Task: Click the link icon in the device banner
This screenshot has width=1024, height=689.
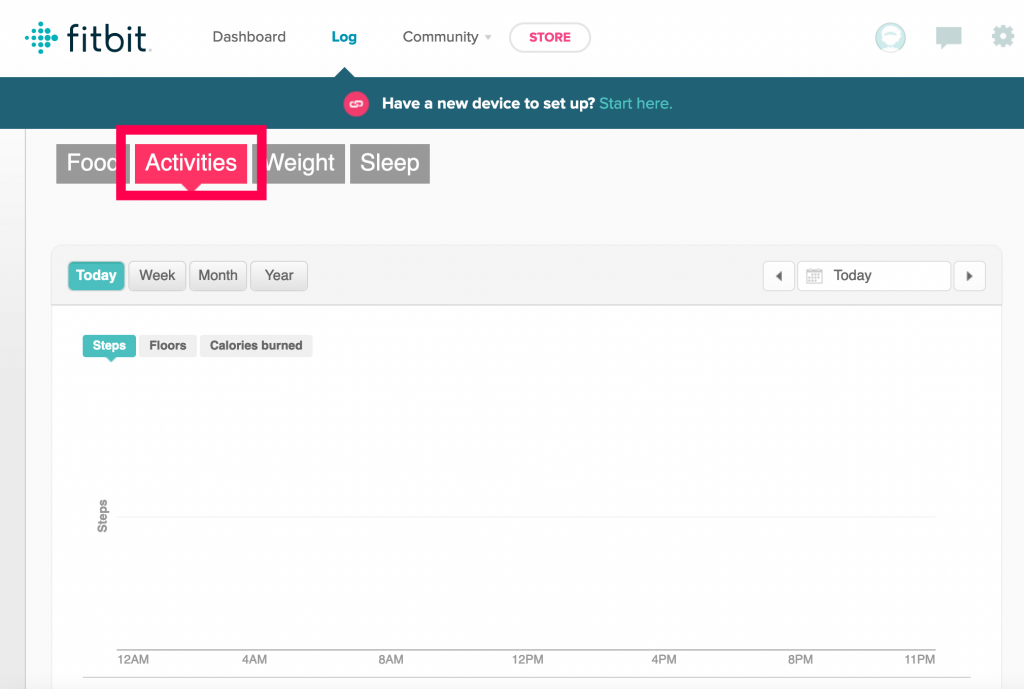Action: [356, 103]
